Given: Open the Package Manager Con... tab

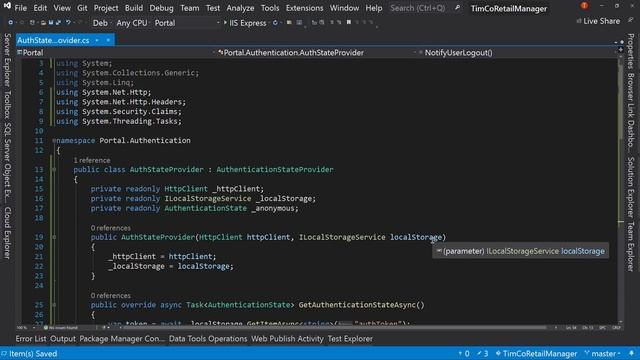Looking at the screenshot, I should coord(122,339).
